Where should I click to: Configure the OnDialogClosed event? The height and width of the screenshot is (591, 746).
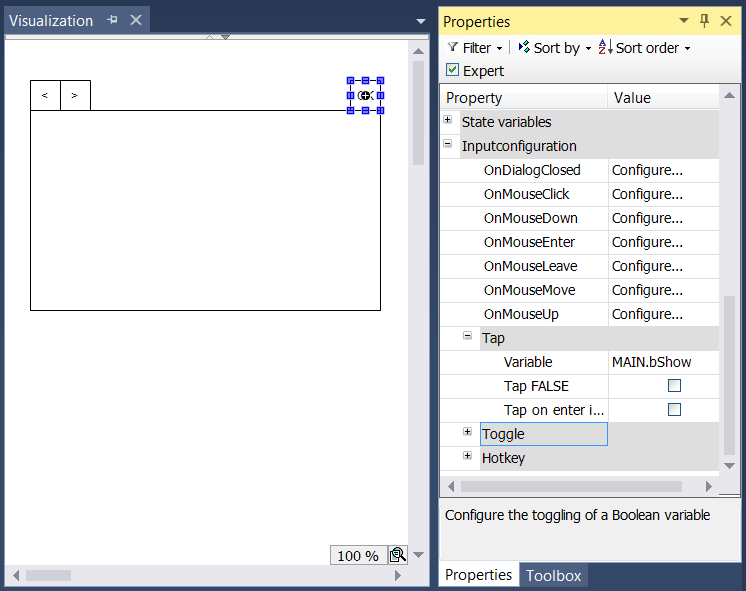click(663, 170)
